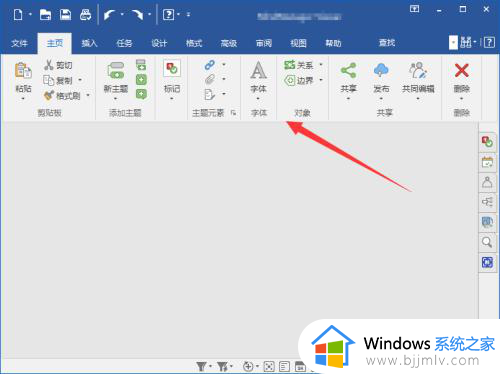Click the first filter funnel in status bar

pos(201,367)
